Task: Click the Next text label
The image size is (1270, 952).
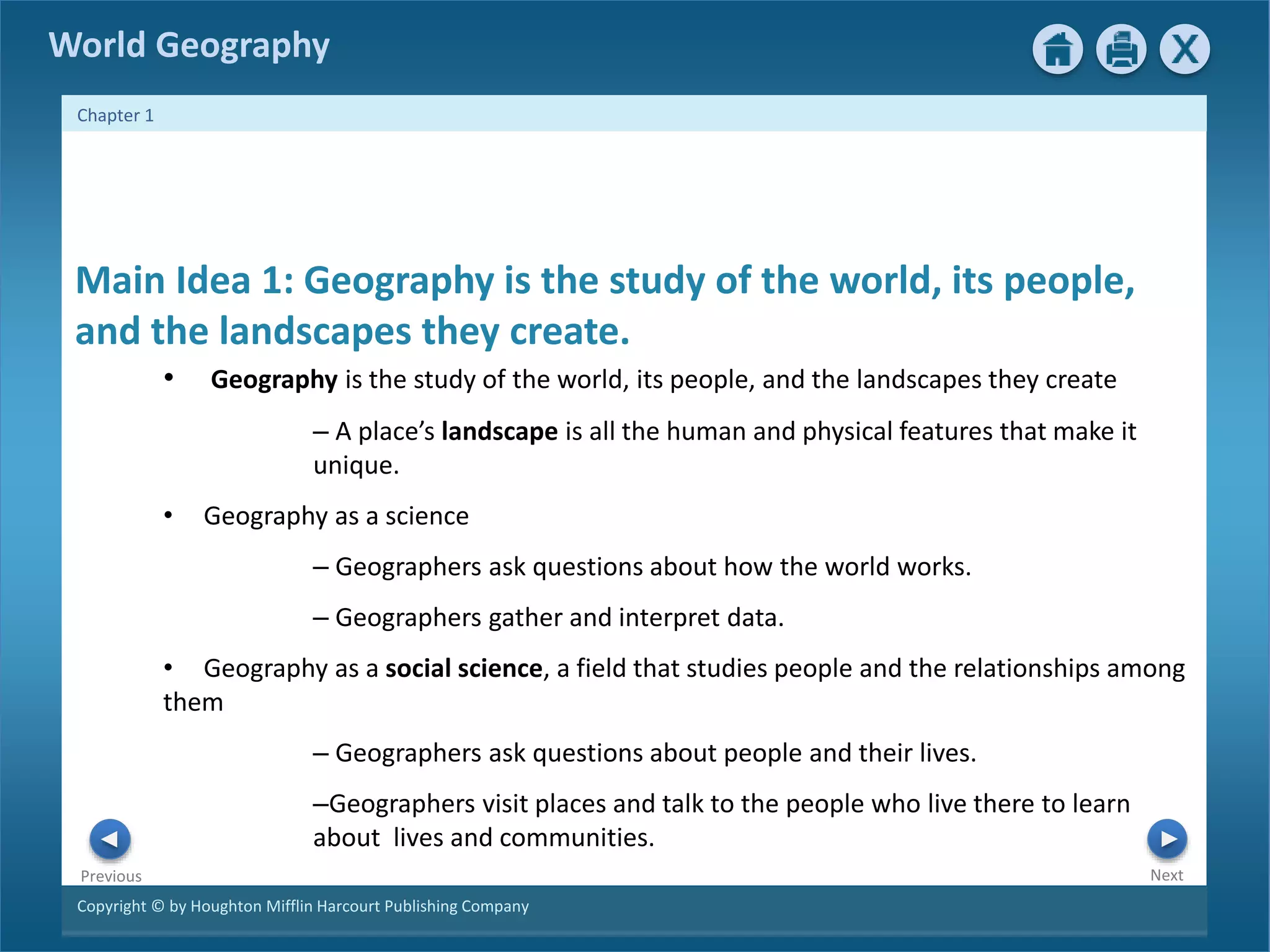Action: pyautogui.click(x=1166, y=875)
